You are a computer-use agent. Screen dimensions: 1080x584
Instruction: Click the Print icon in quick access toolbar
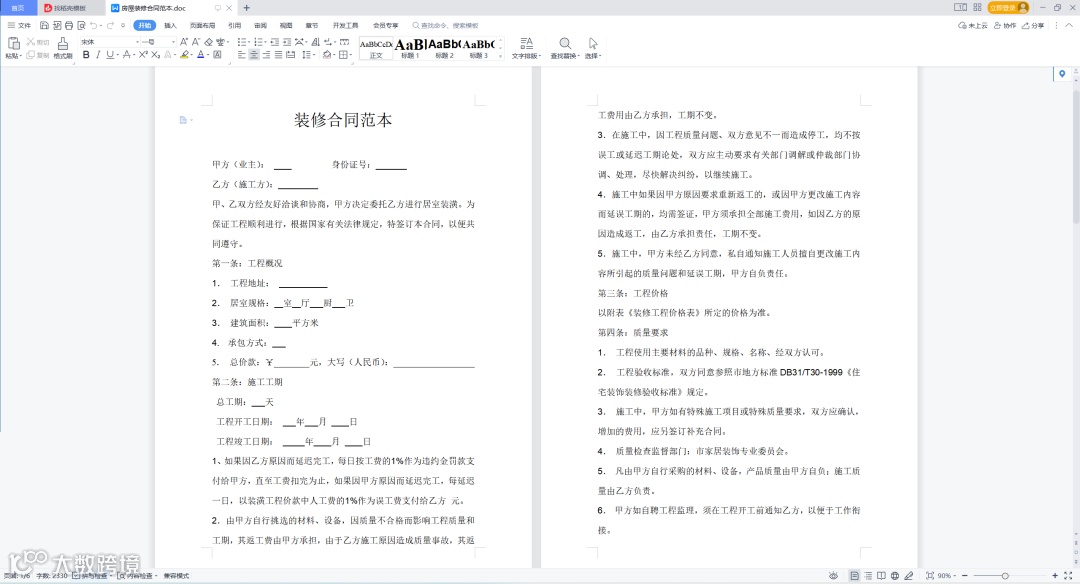69,25
